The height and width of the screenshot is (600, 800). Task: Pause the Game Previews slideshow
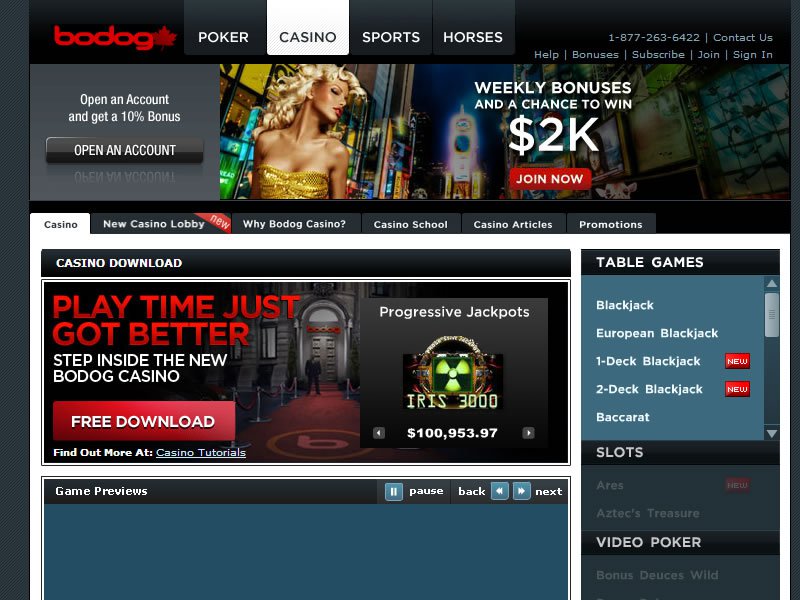pyautogui.click(x=393, y=492)
